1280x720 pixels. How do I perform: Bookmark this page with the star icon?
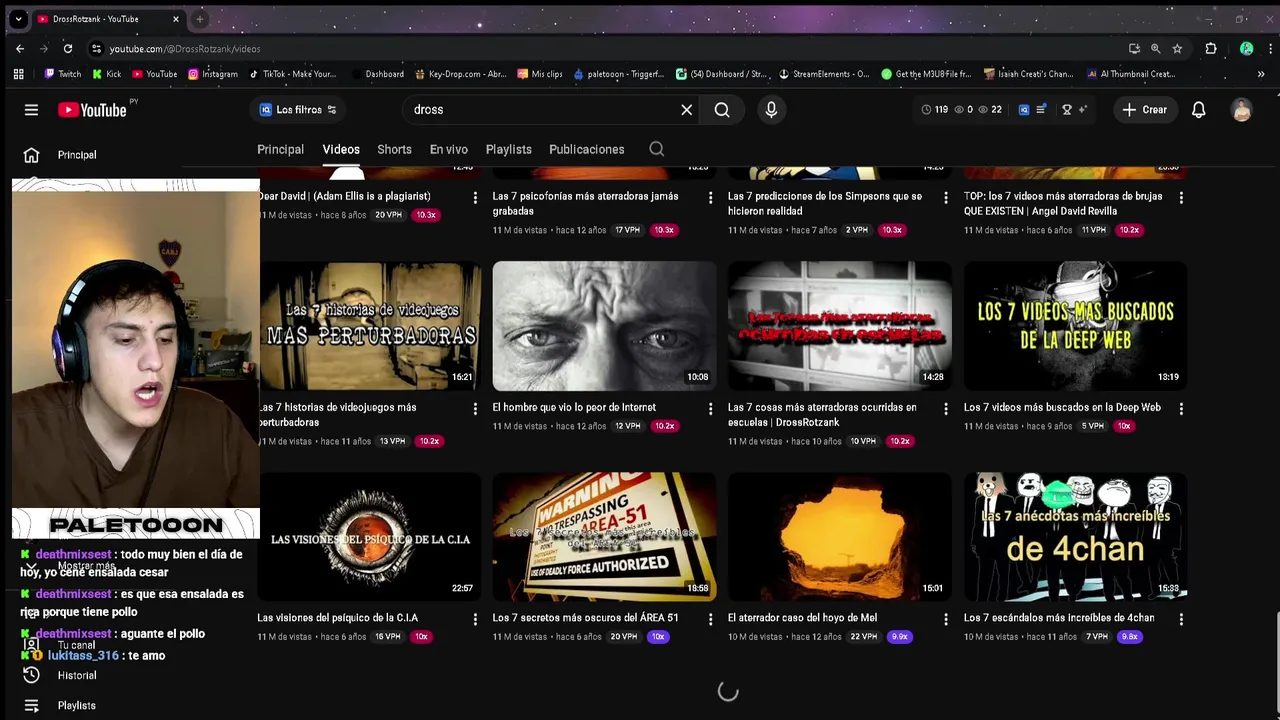(1177, 48)
